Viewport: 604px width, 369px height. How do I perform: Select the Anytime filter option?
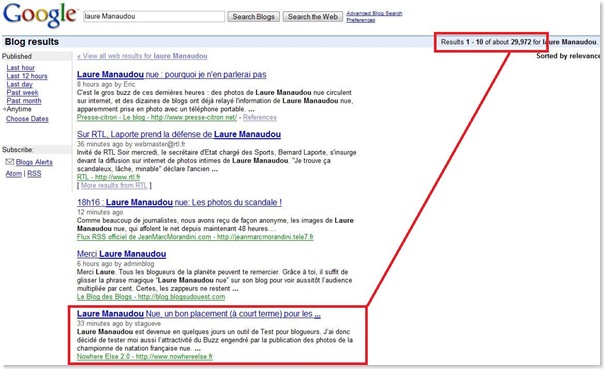click(19, 109)
